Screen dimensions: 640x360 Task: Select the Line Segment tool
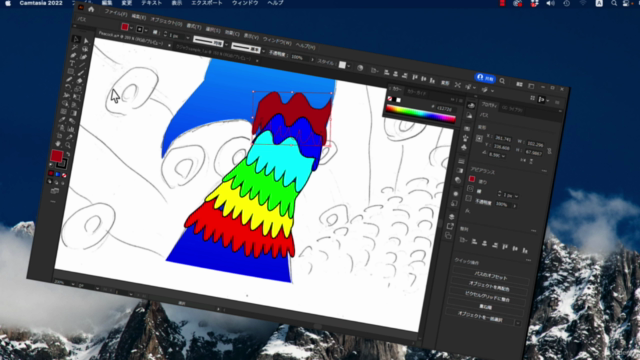tap(82, 65)
